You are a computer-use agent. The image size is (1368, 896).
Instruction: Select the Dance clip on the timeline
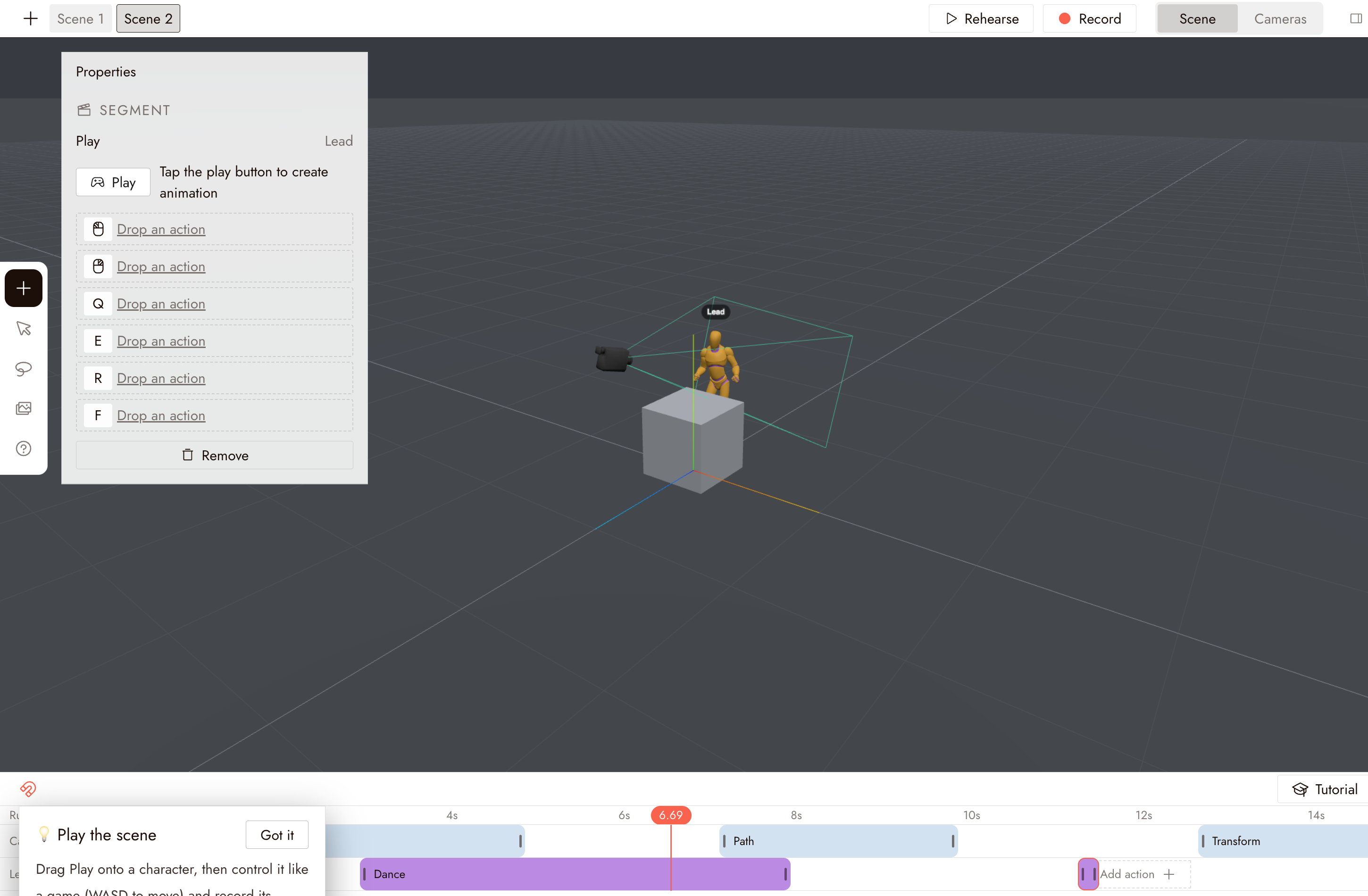575,874
